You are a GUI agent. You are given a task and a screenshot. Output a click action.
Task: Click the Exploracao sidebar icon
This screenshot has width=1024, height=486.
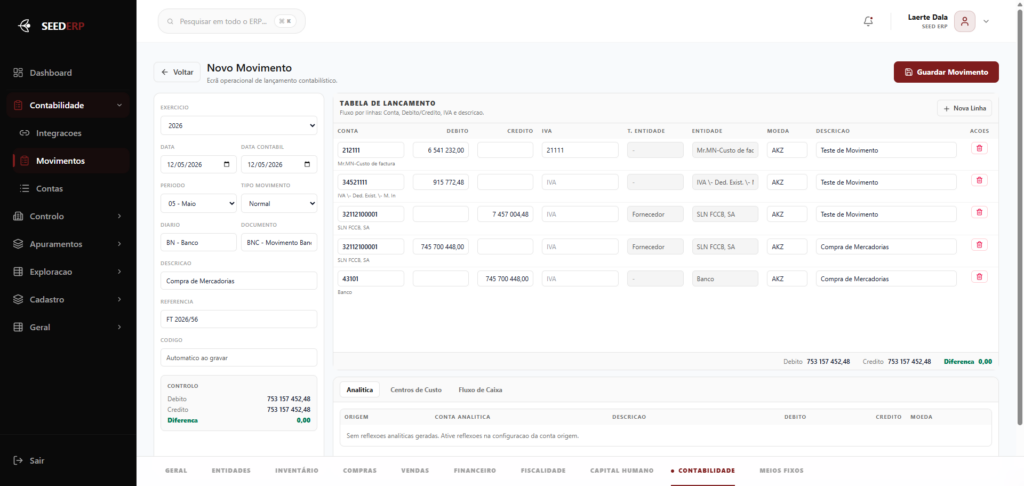click(x=18, y=271)
